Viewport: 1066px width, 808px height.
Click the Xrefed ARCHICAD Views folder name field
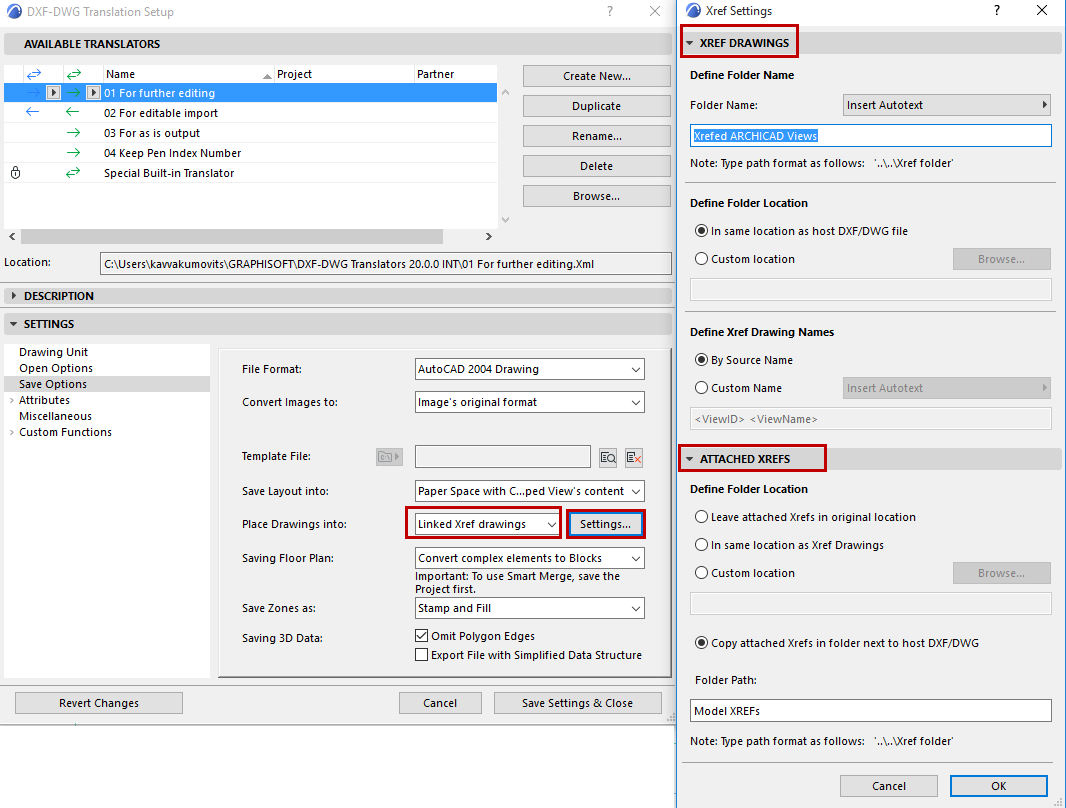[x=870, y=135]
